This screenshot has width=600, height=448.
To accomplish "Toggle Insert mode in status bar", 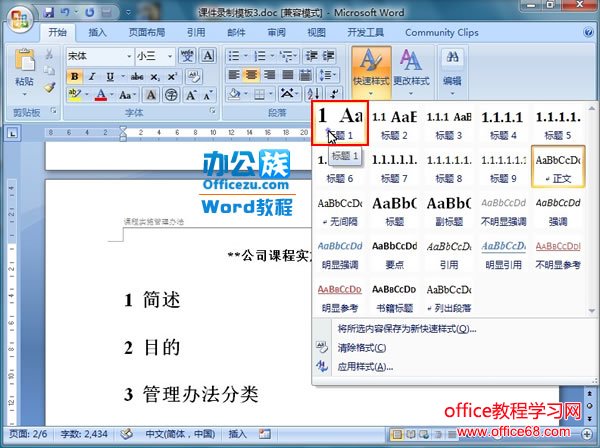I will (237, 434).
